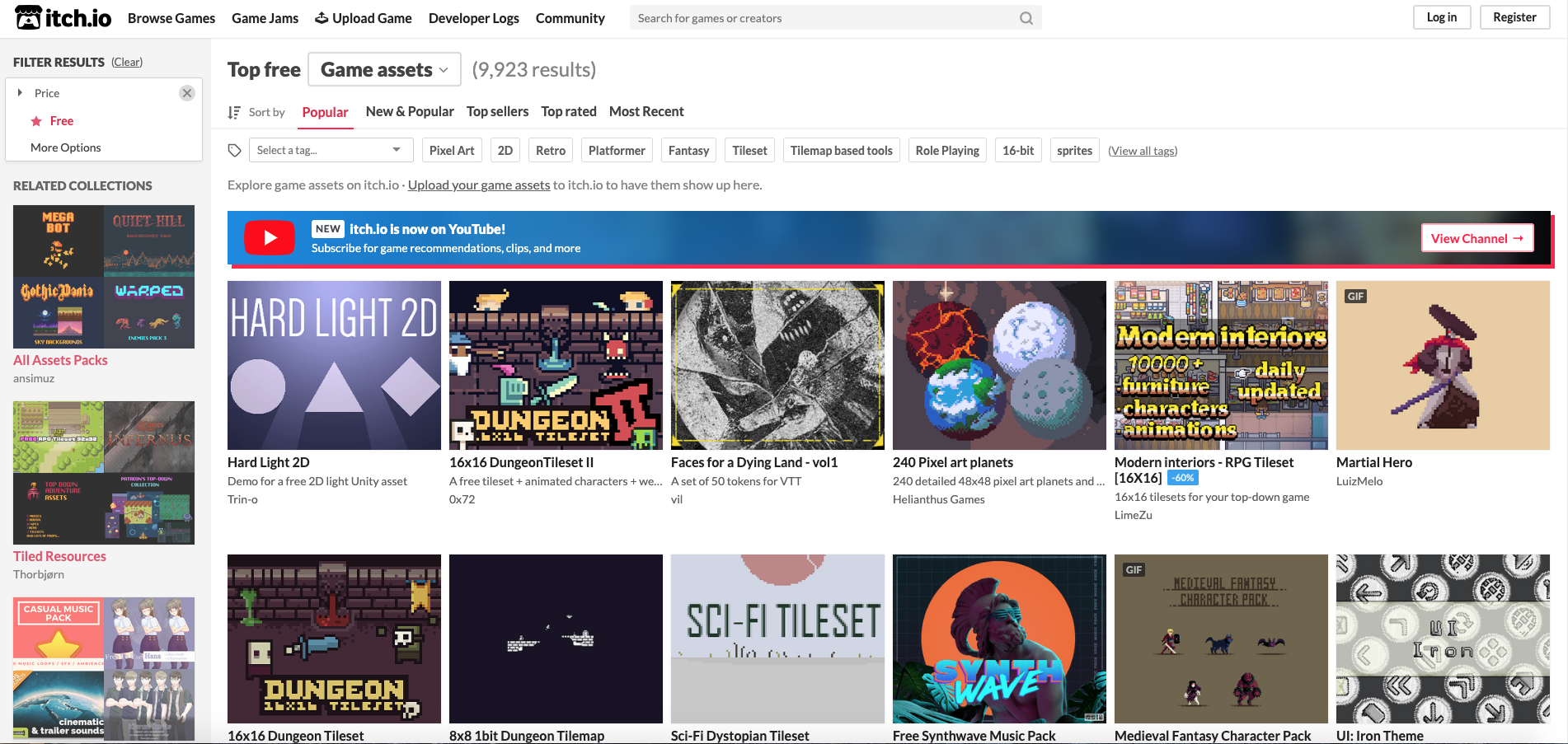Open Game Jams page
This screenshot has height=744, width=1568.
[x=265, y=18]
